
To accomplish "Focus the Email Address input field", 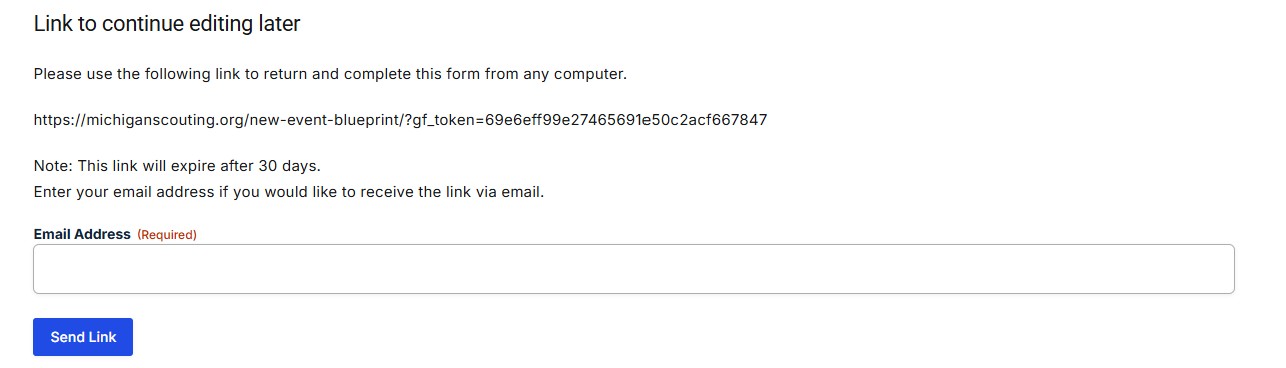I will (x=634, y=269).
